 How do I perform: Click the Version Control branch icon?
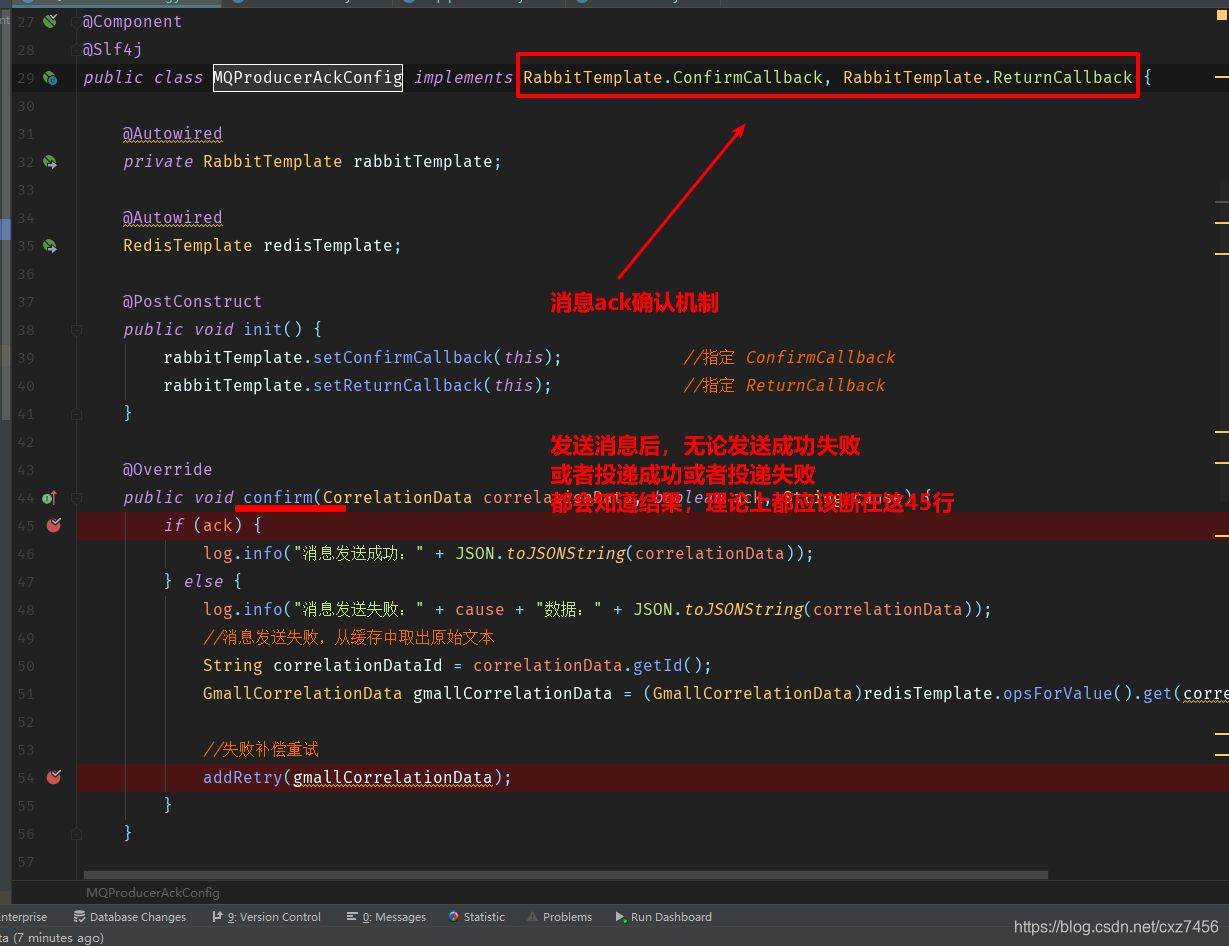[x=217, y=917]
